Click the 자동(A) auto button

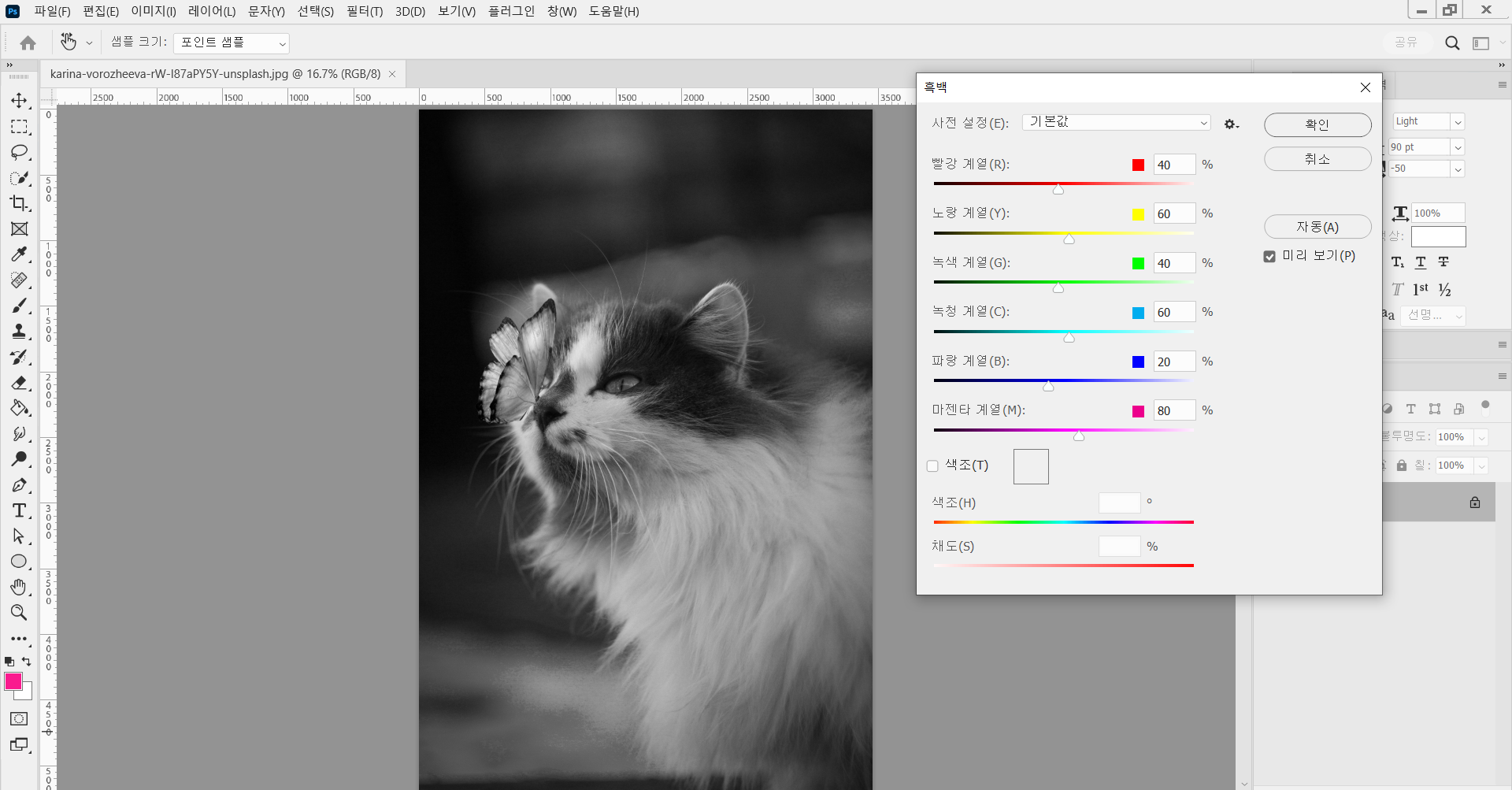(x=1317, y=227)
